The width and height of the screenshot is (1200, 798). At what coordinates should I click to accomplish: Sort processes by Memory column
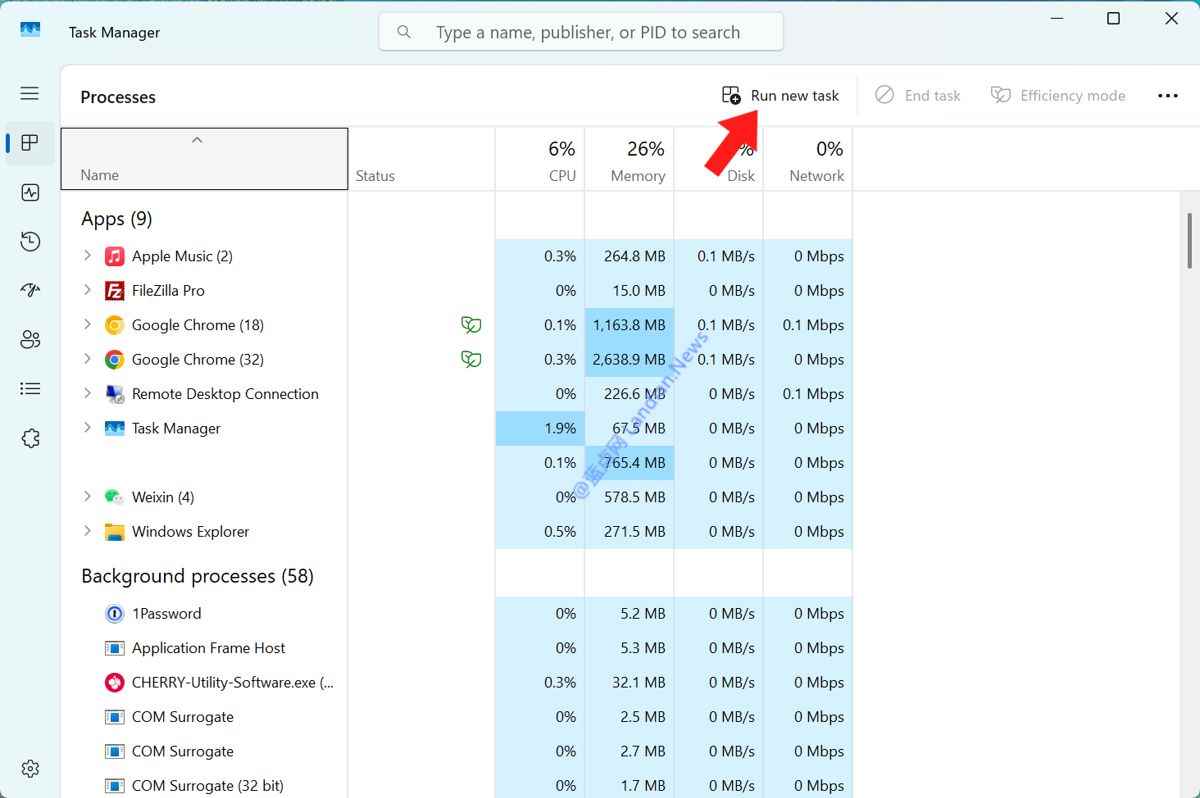629,160
